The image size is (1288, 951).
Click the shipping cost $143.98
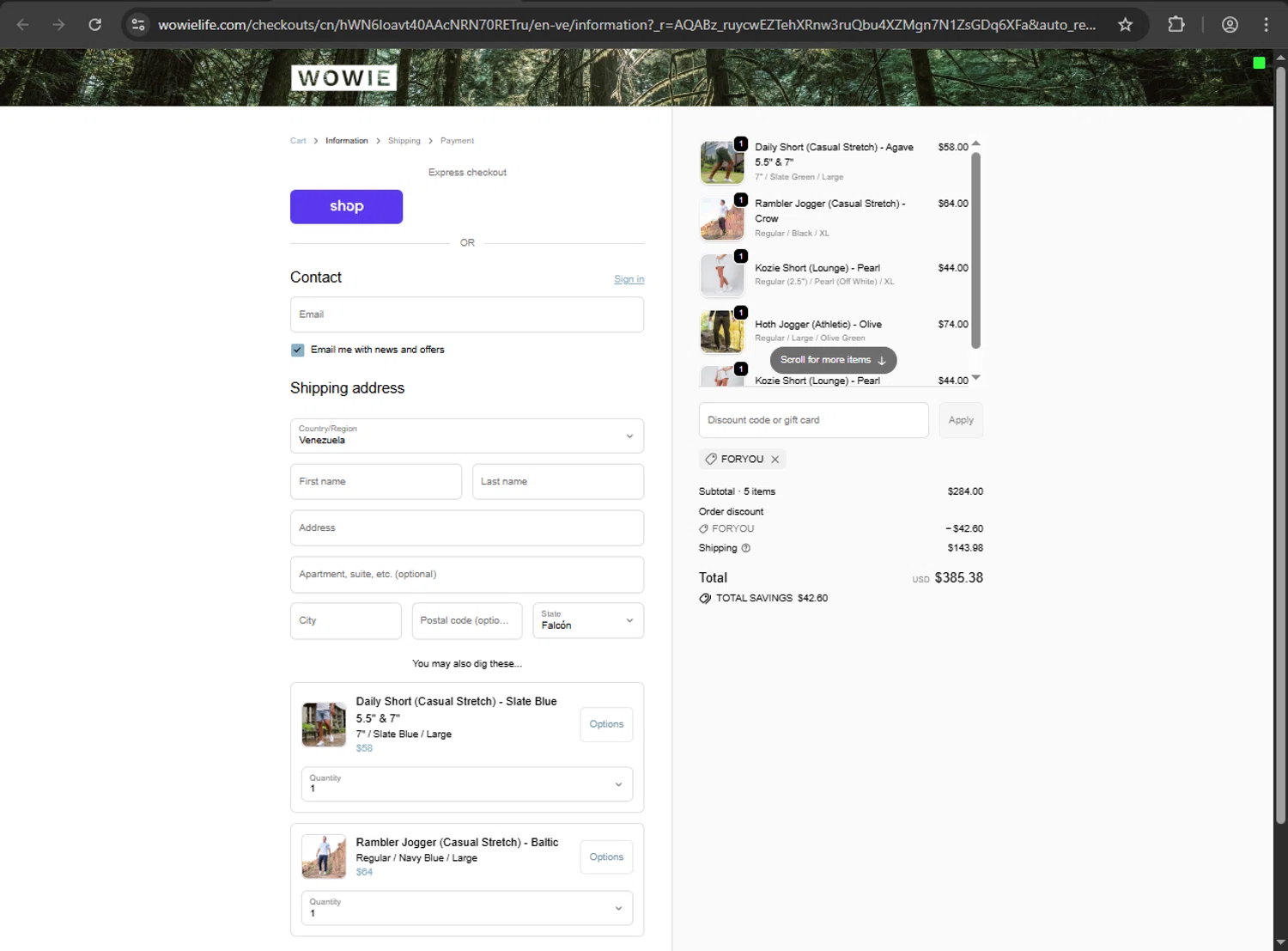point(965,548)
